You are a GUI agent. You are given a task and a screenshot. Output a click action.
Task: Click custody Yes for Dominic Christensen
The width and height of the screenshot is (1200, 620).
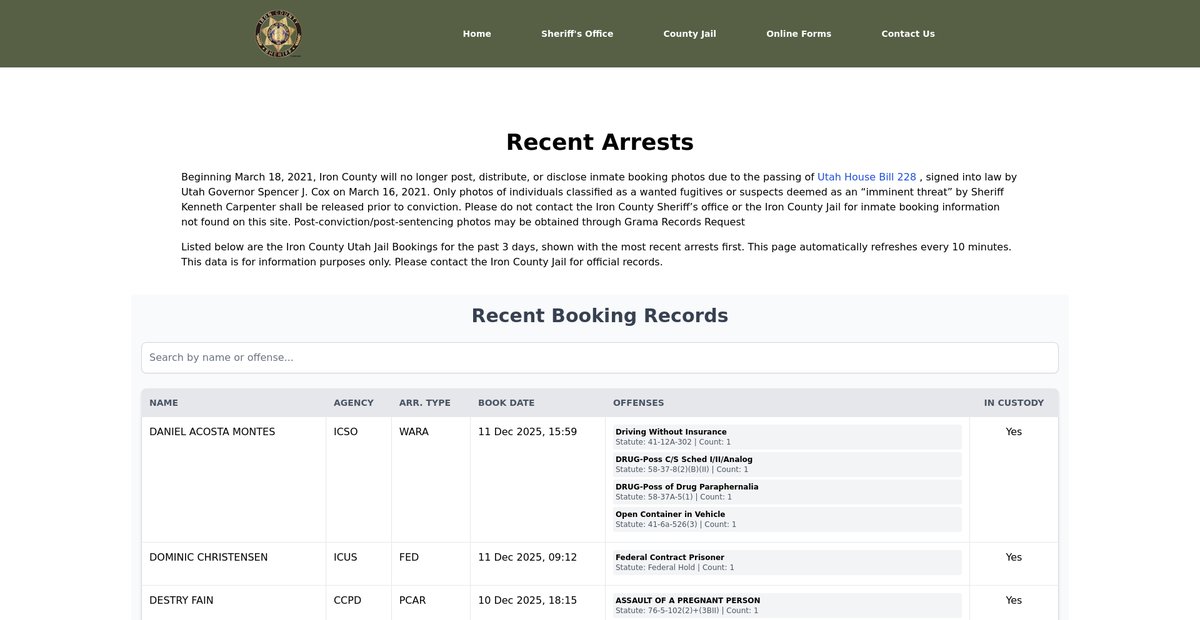(1014, 557)
